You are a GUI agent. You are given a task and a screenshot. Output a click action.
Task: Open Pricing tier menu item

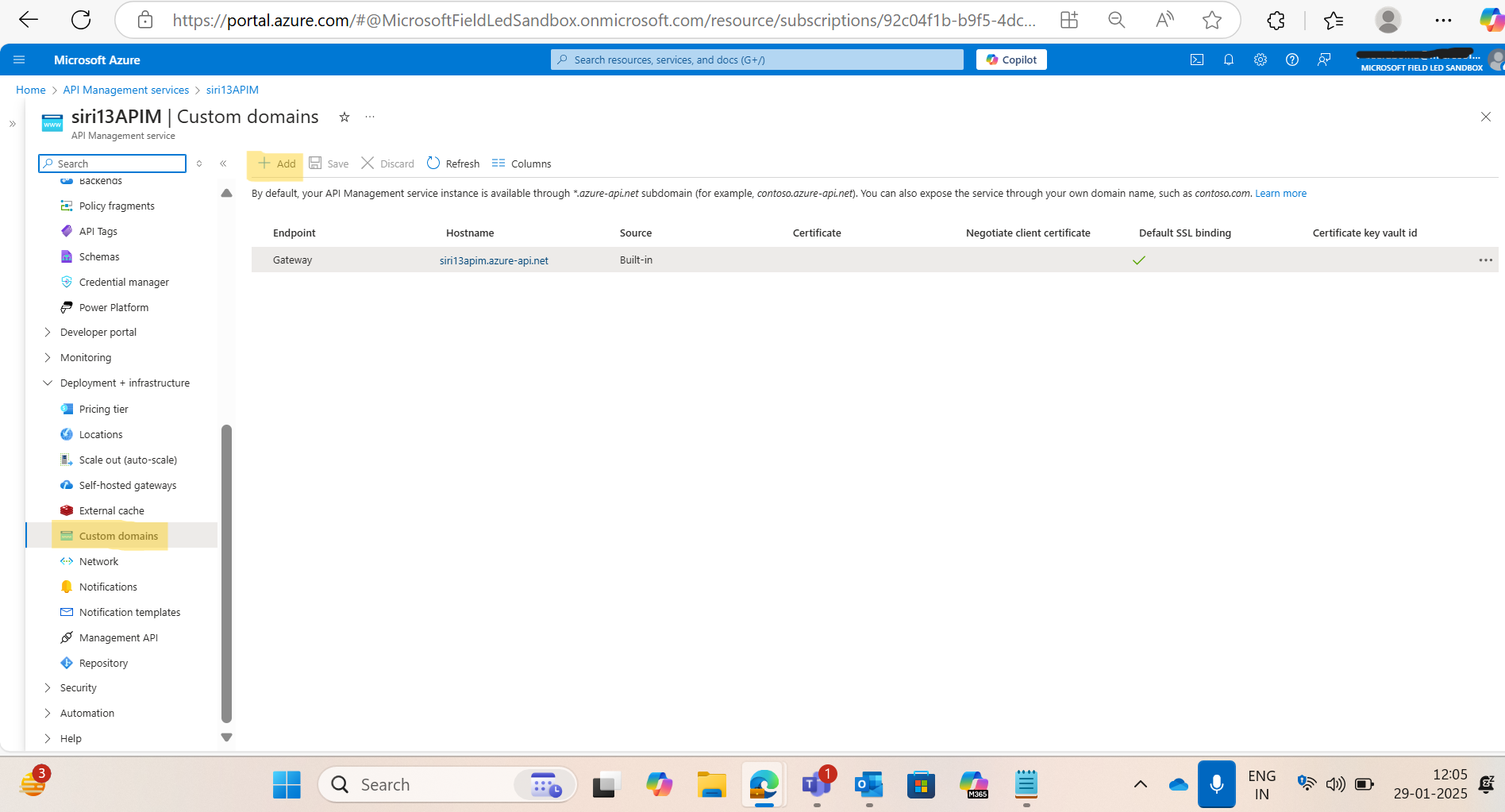103,409
